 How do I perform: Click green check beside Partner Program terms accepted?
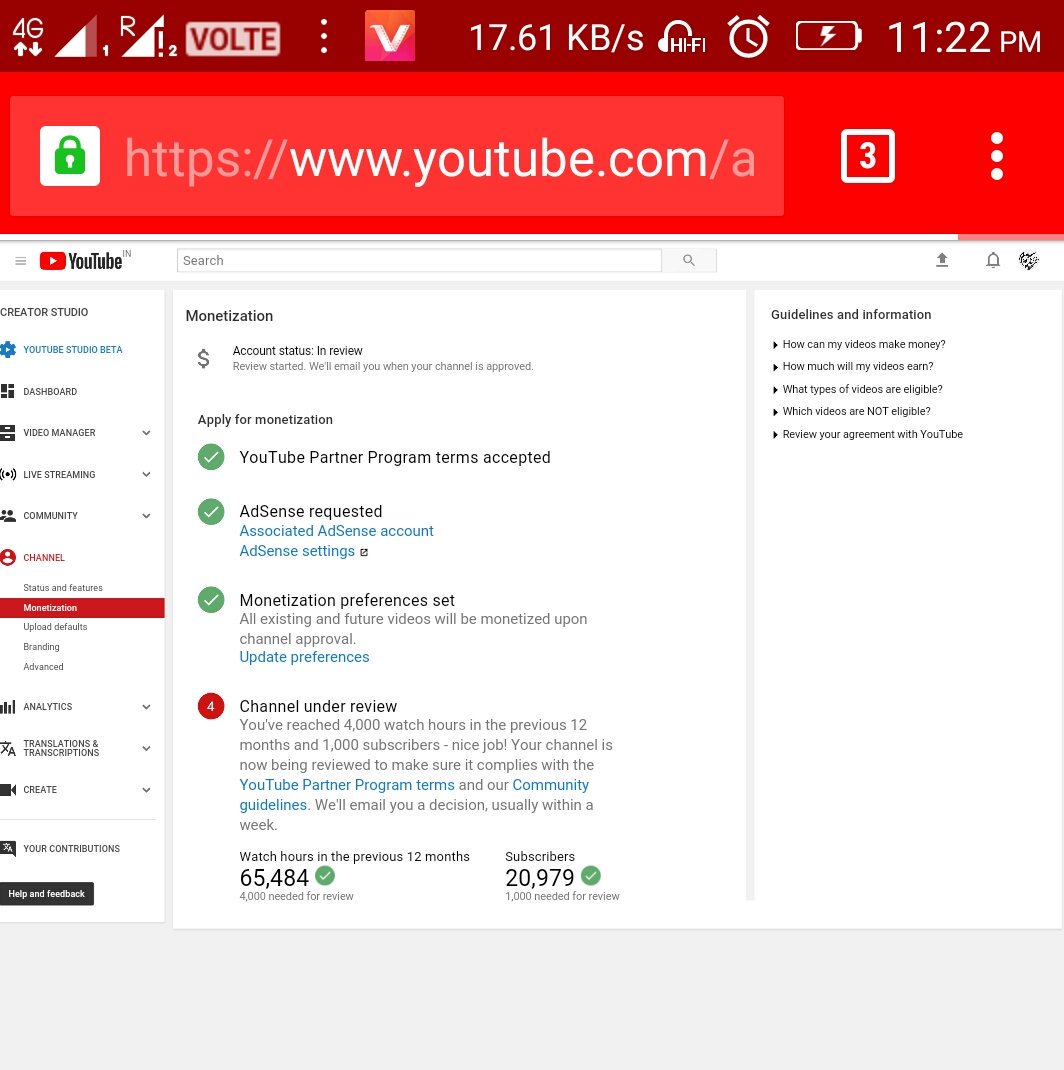[x=211, y=457]
